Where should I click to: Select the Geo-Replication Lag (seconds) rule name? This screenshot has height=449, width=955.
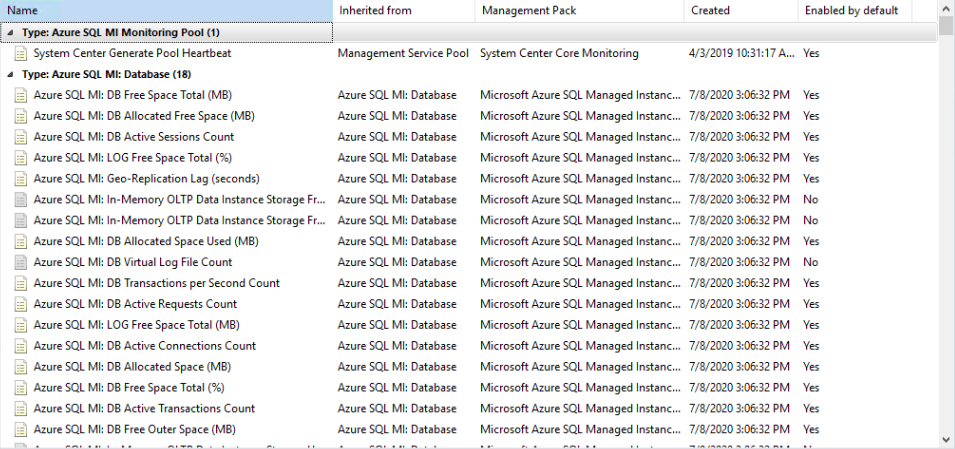(x=147, y=179)
